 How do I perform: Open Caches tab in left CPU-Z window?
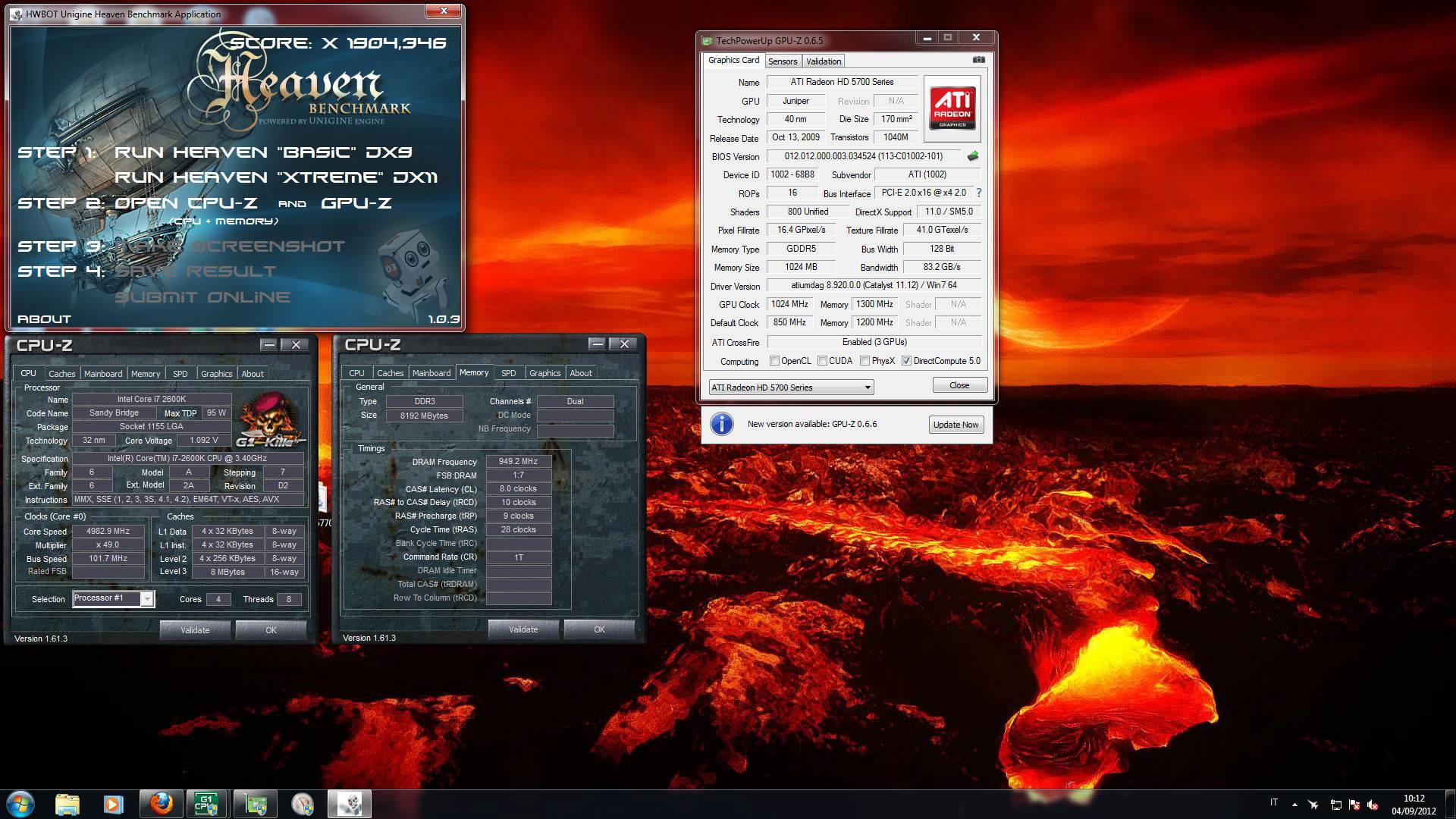62,374
